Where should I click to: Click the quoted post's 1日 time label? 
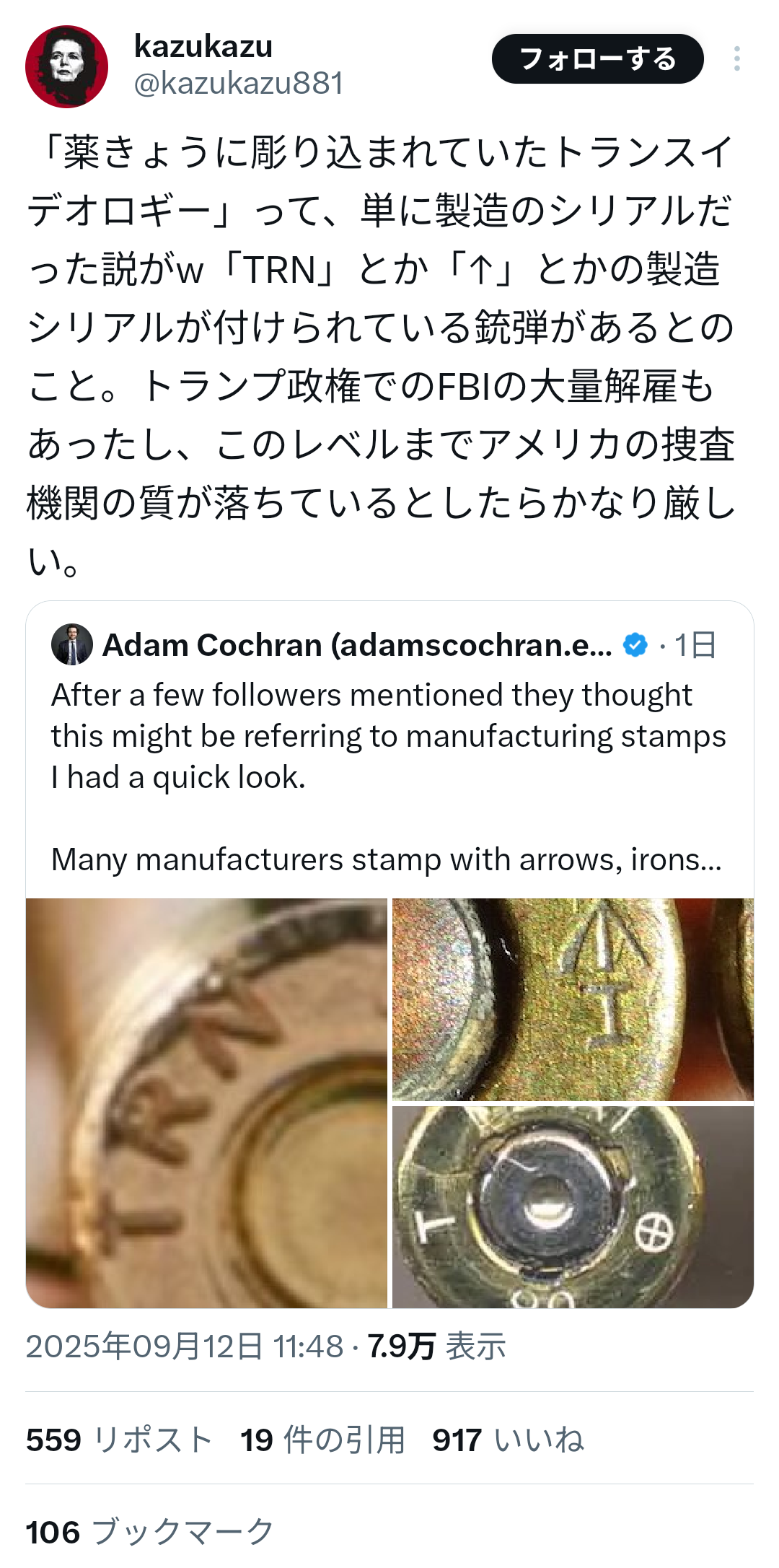click(x=695, y=645)
